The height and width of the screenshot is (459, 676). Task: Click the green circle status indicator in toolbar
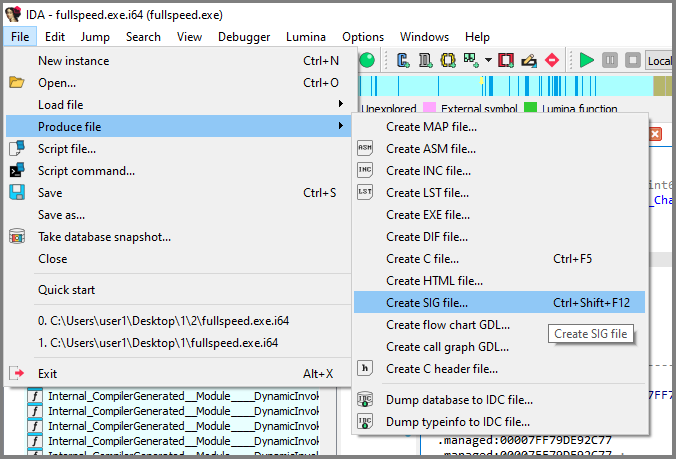tap(367, 60)
